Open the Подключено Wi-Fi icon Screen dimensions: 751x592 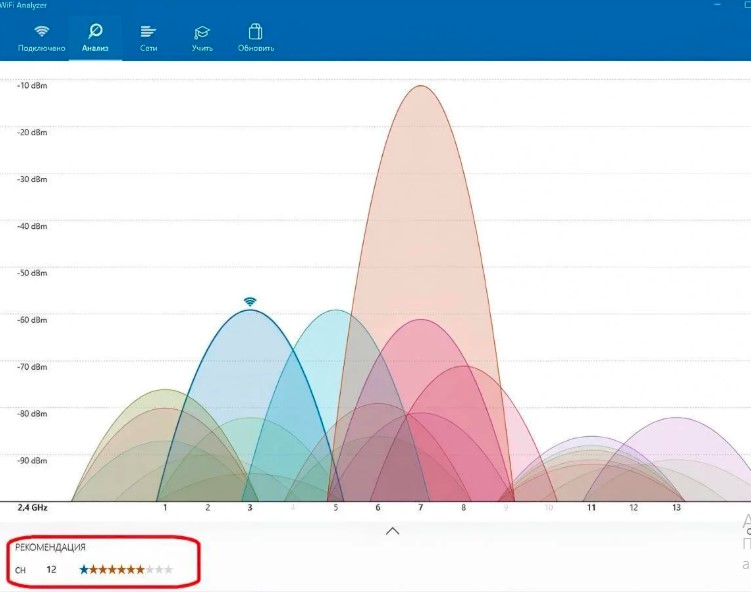pos(41,32)
